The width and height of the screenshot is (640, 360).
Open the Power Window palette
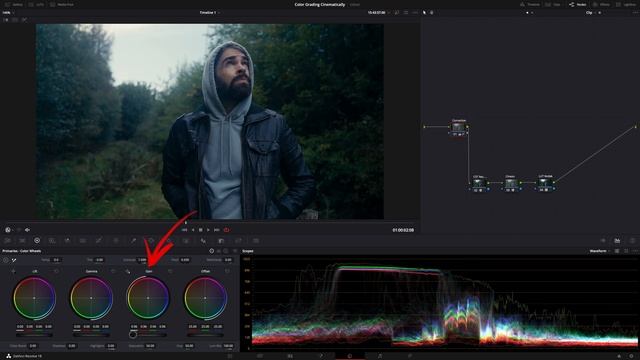tap(151, 241)
